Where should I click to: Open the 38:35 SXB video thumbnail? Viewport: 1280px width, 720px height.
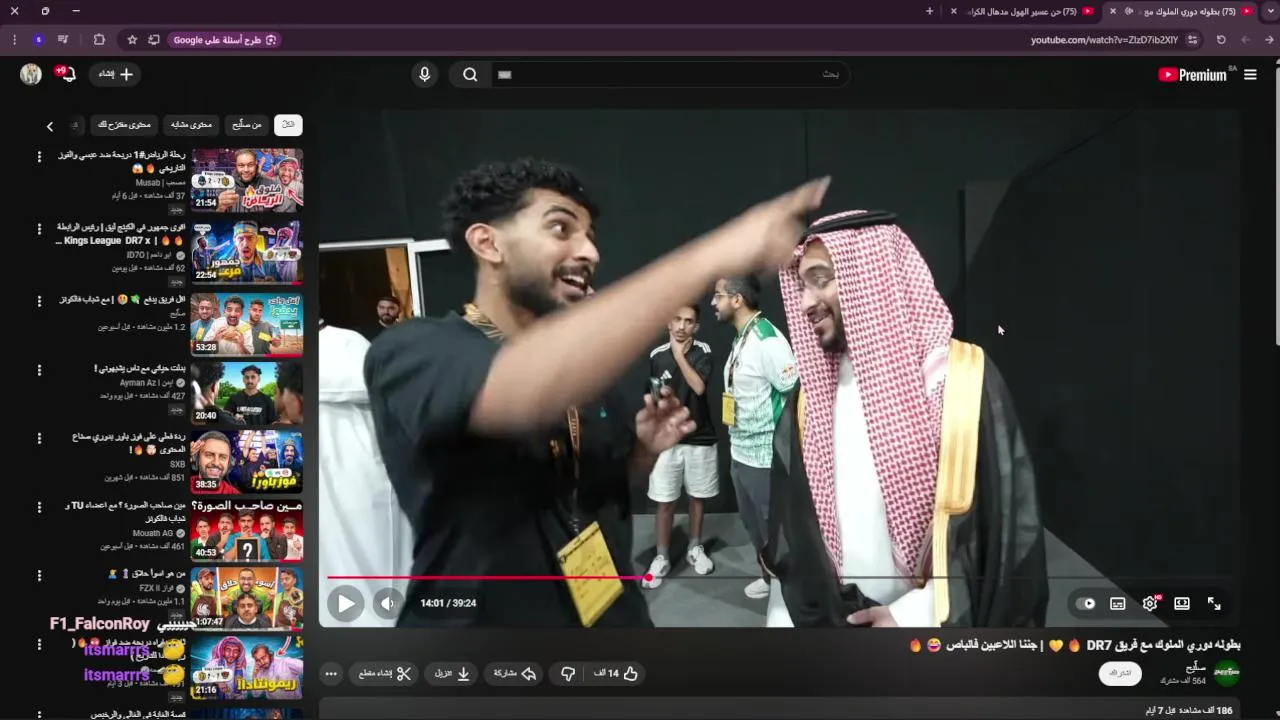[247, 461]
